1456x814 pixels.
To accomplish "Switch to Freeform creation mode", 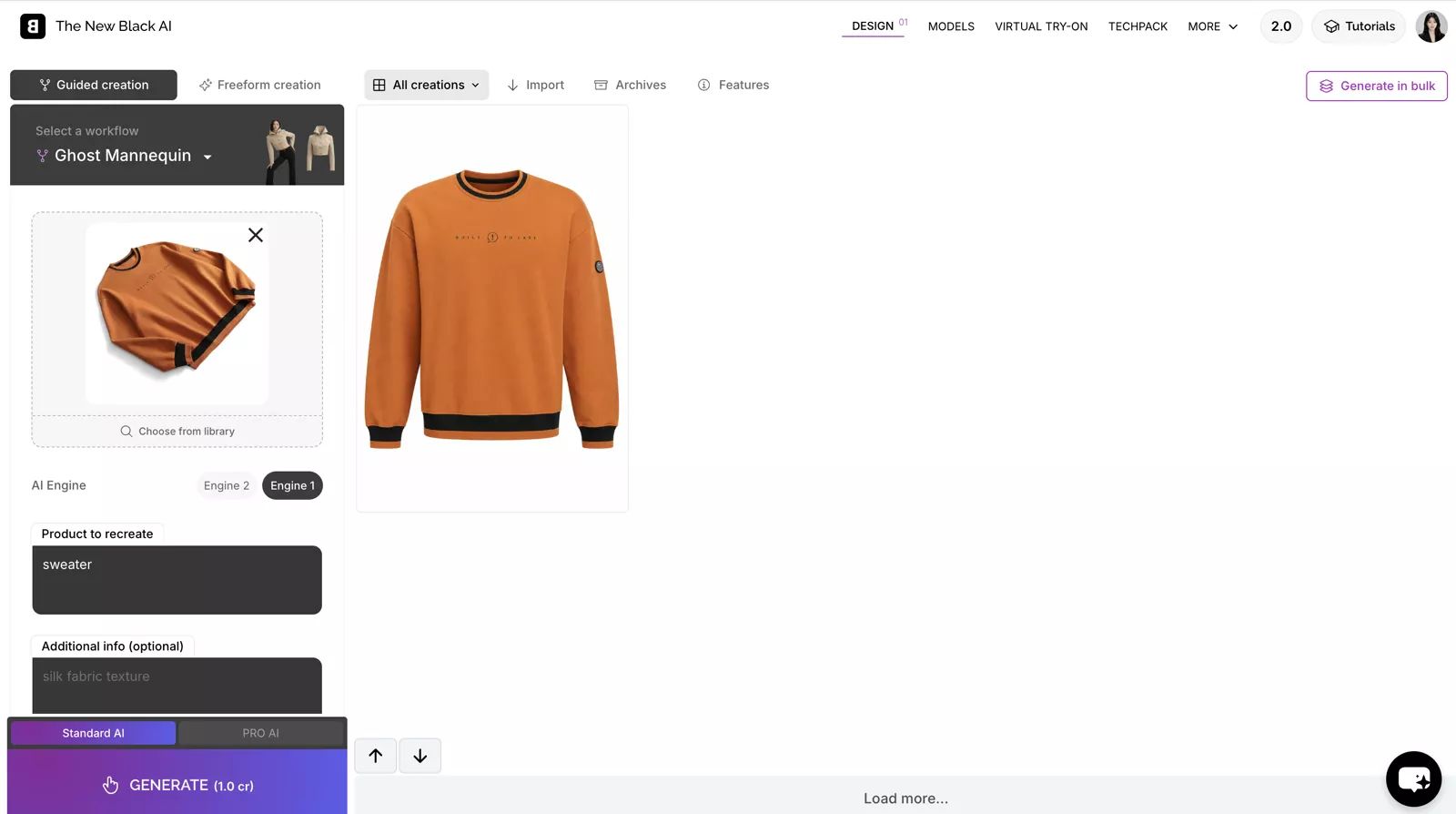I will point(260,85).
